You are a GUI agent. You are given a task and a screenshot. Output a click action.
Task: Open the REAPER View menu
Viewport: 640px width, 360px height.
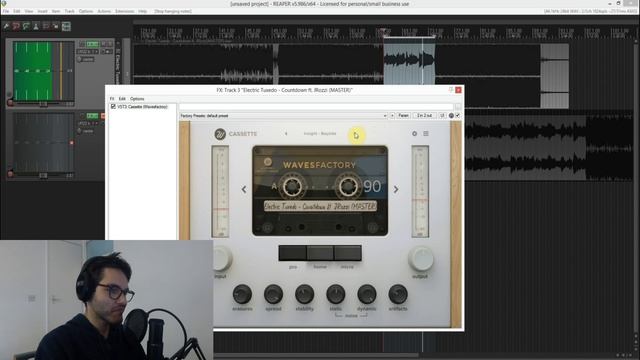(29, 11)
